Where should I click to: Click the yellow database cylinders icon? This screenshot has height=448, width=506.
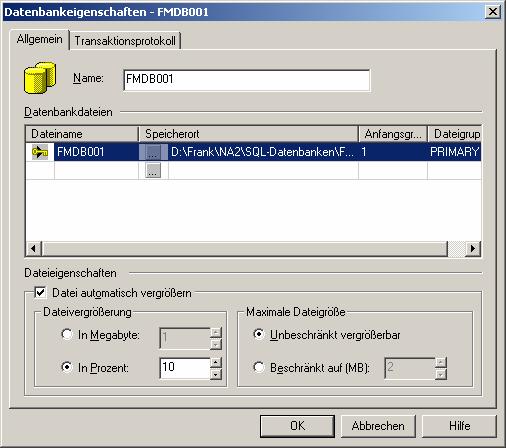40,78
